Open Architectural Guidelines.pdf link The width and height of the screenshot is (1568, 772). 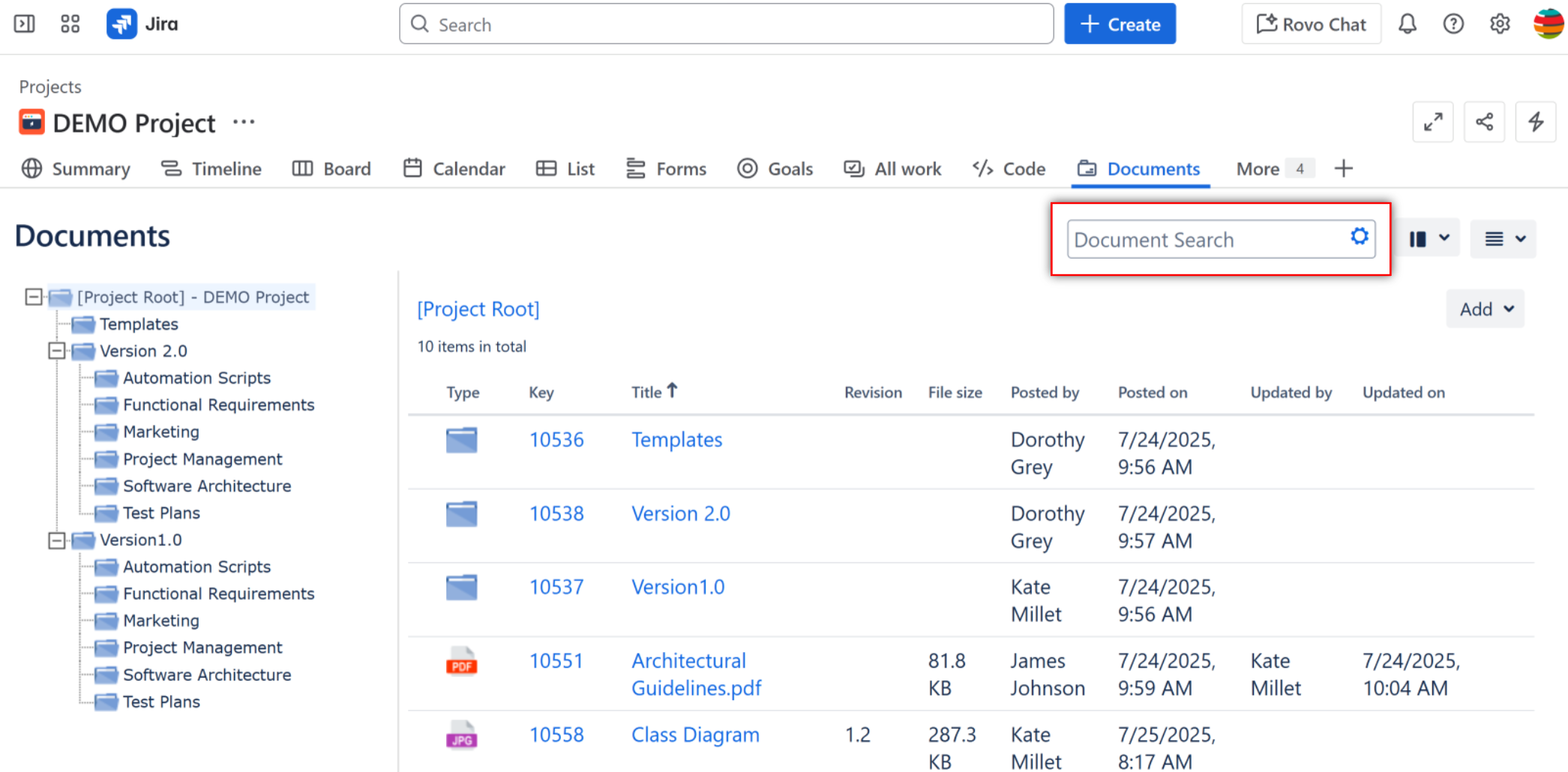(695, 674)
